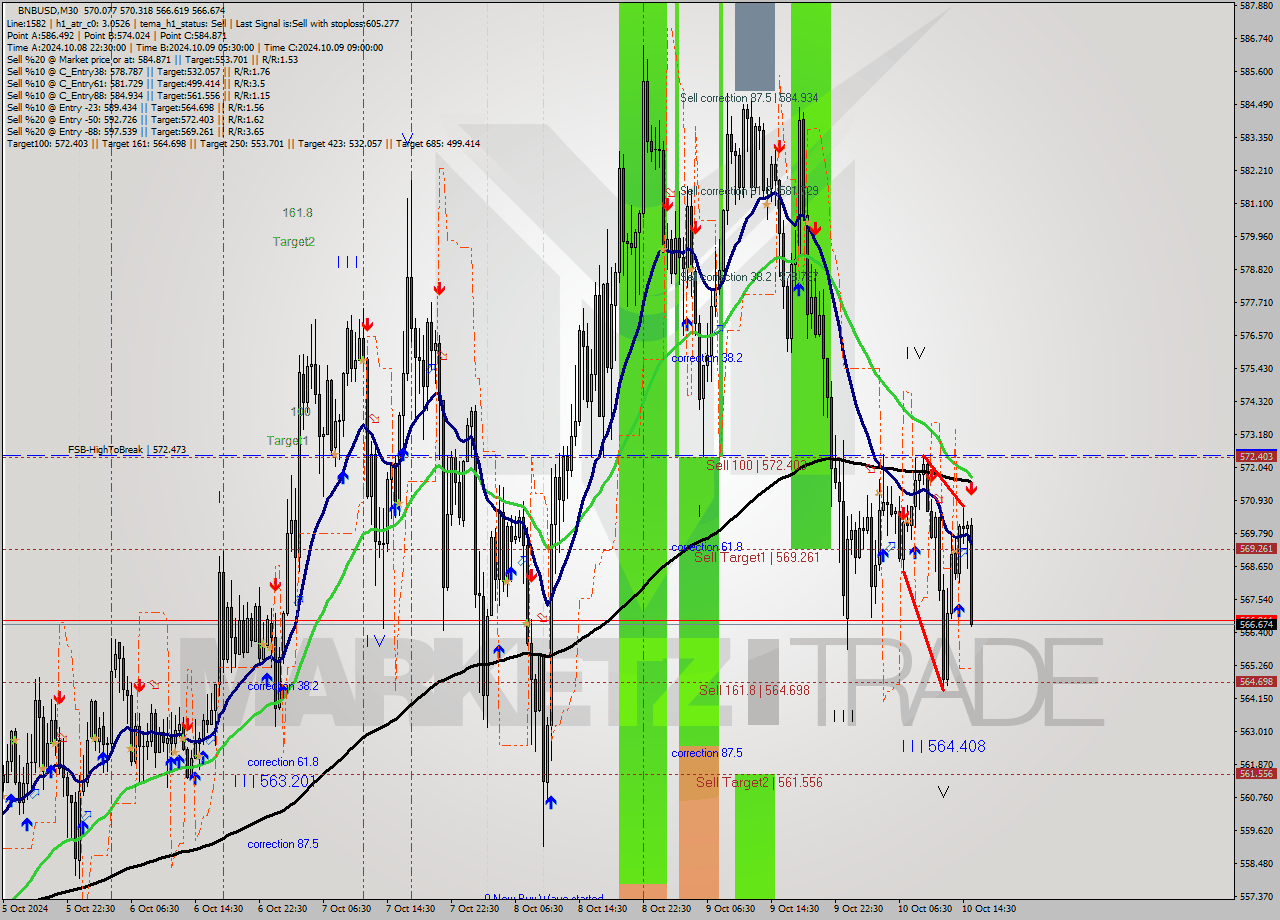Select the red 572.403 price tag
The height and width of the screenshot is (920, 1280).
click(1256, 456)
